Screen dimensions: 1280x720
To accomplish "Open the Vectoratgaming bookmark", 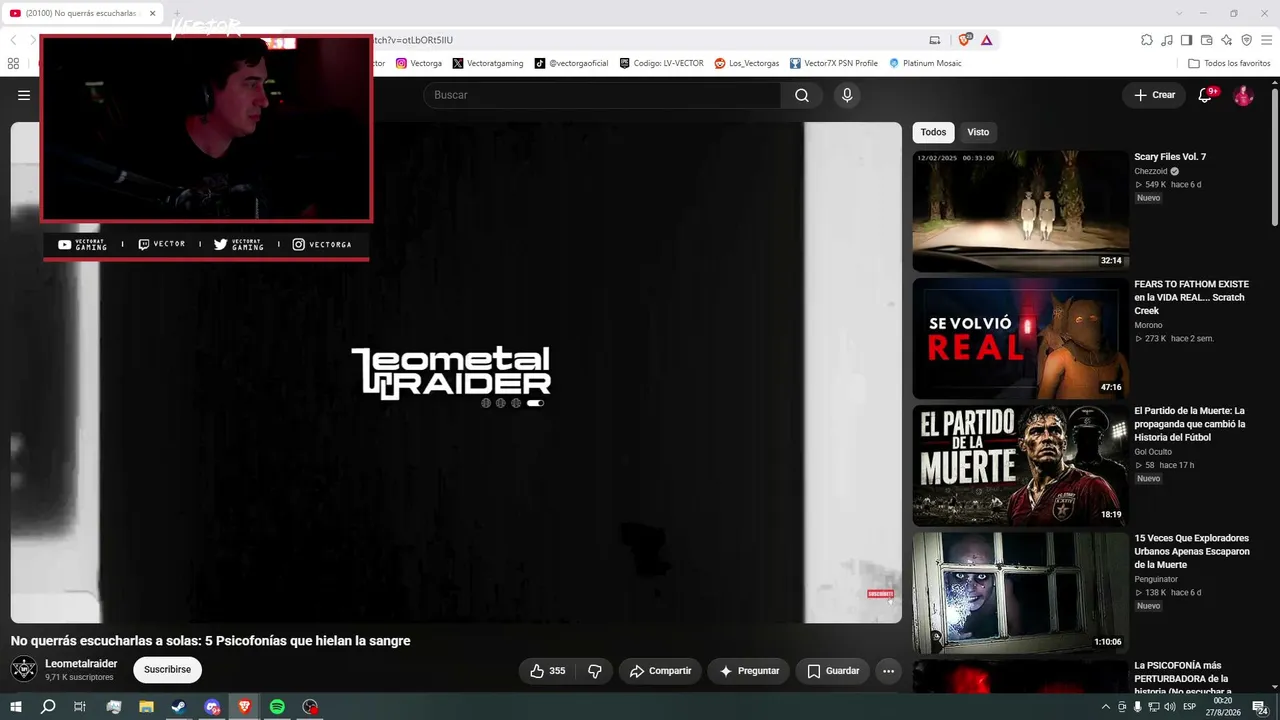I will 488,63.
